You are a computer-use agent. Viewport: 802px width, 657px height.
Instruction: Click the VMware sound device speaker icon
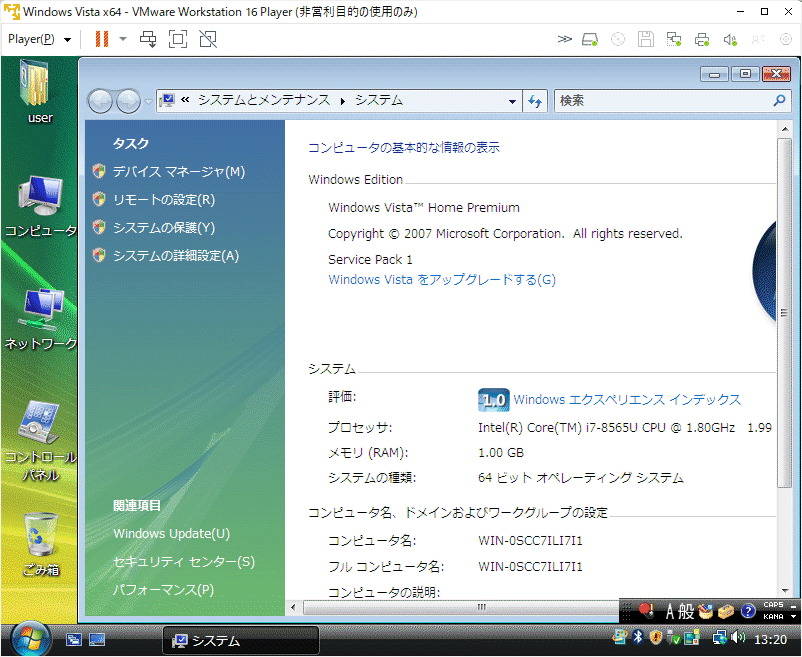tap(729, 39)
